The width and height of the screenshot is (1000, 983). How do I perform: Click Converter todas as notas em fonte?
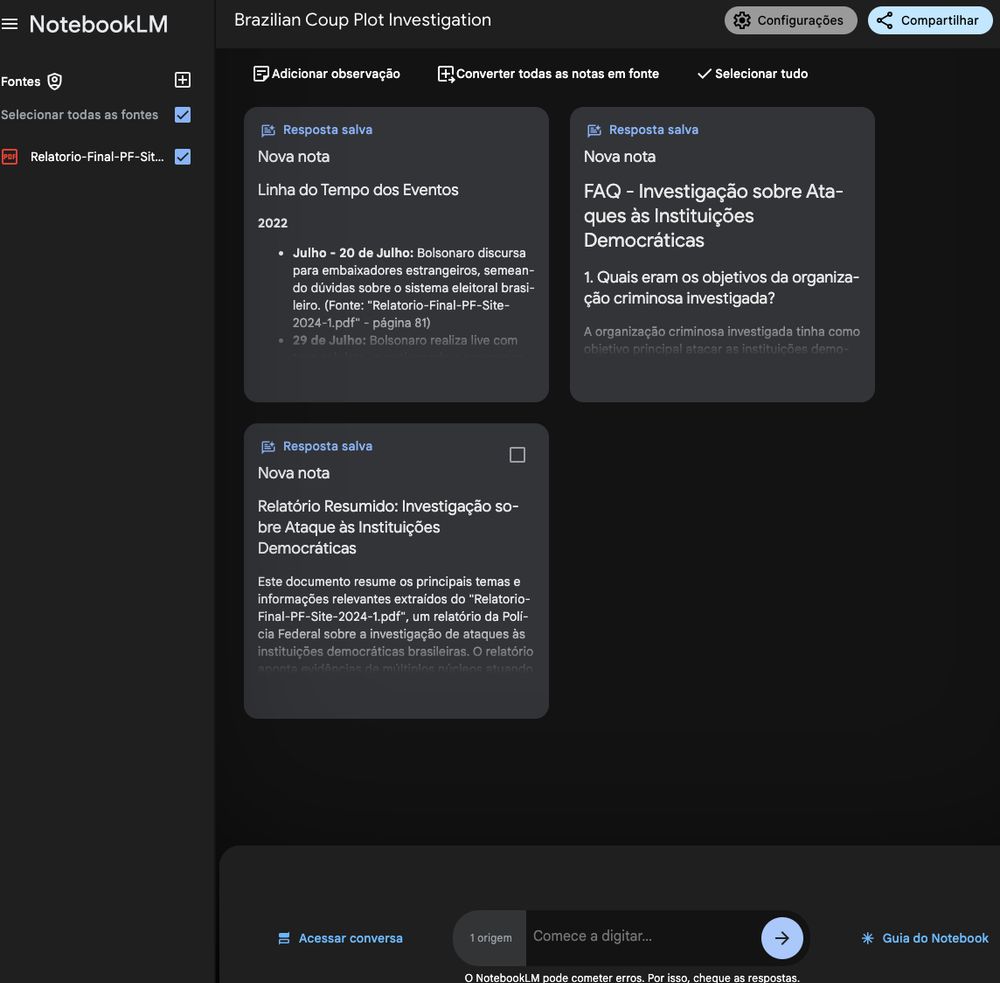(x=548, y=74)
